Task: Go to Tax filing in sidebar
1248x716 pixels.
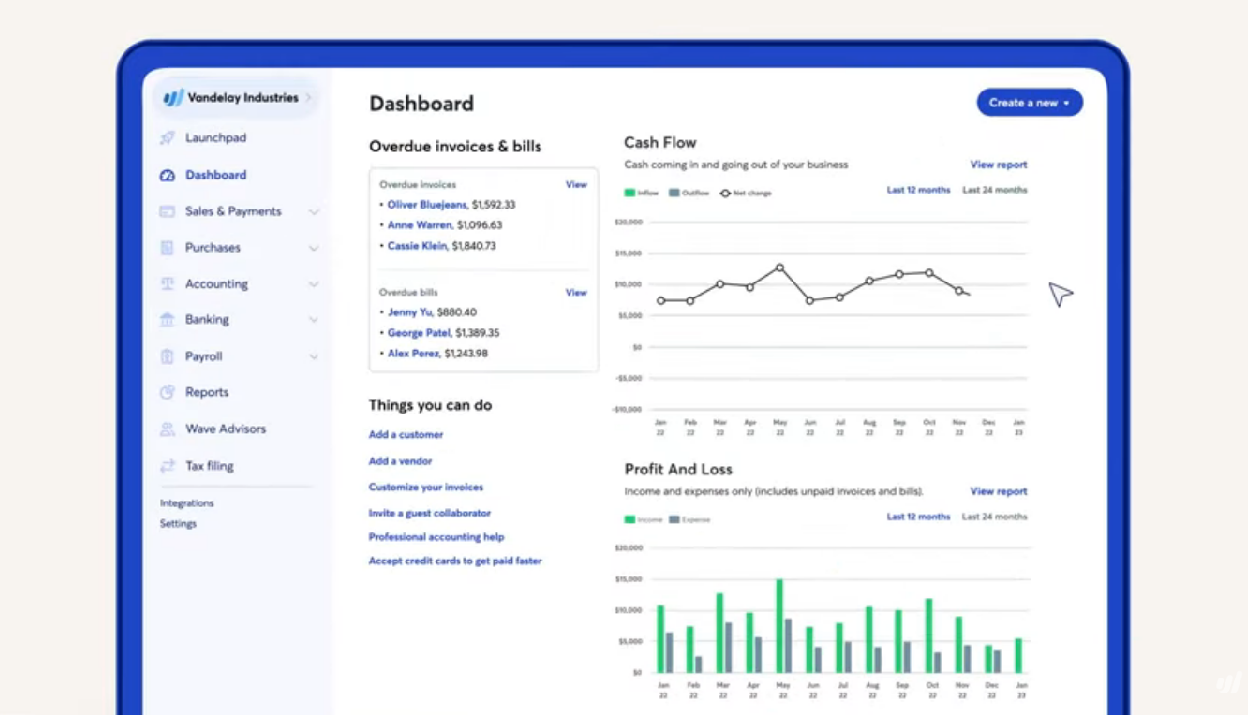Action: pyautogui.click(x=209, y=466)
